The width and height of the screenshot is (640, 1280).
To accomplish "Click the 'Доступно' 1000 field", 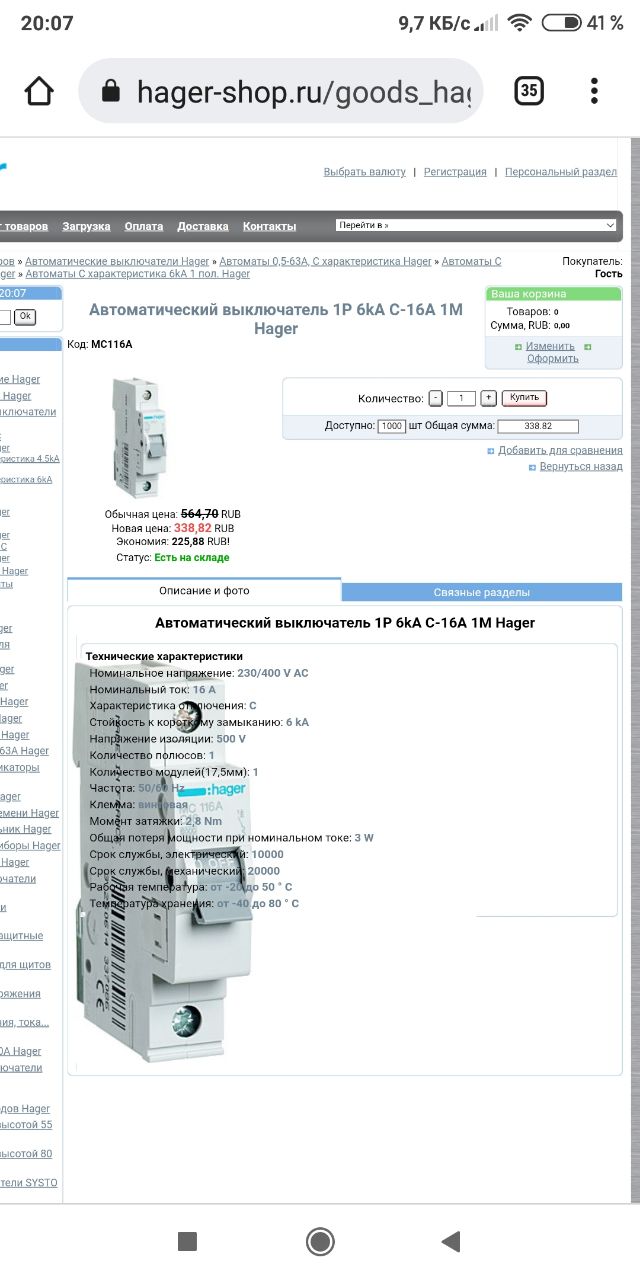I will (x=392, y=426).
